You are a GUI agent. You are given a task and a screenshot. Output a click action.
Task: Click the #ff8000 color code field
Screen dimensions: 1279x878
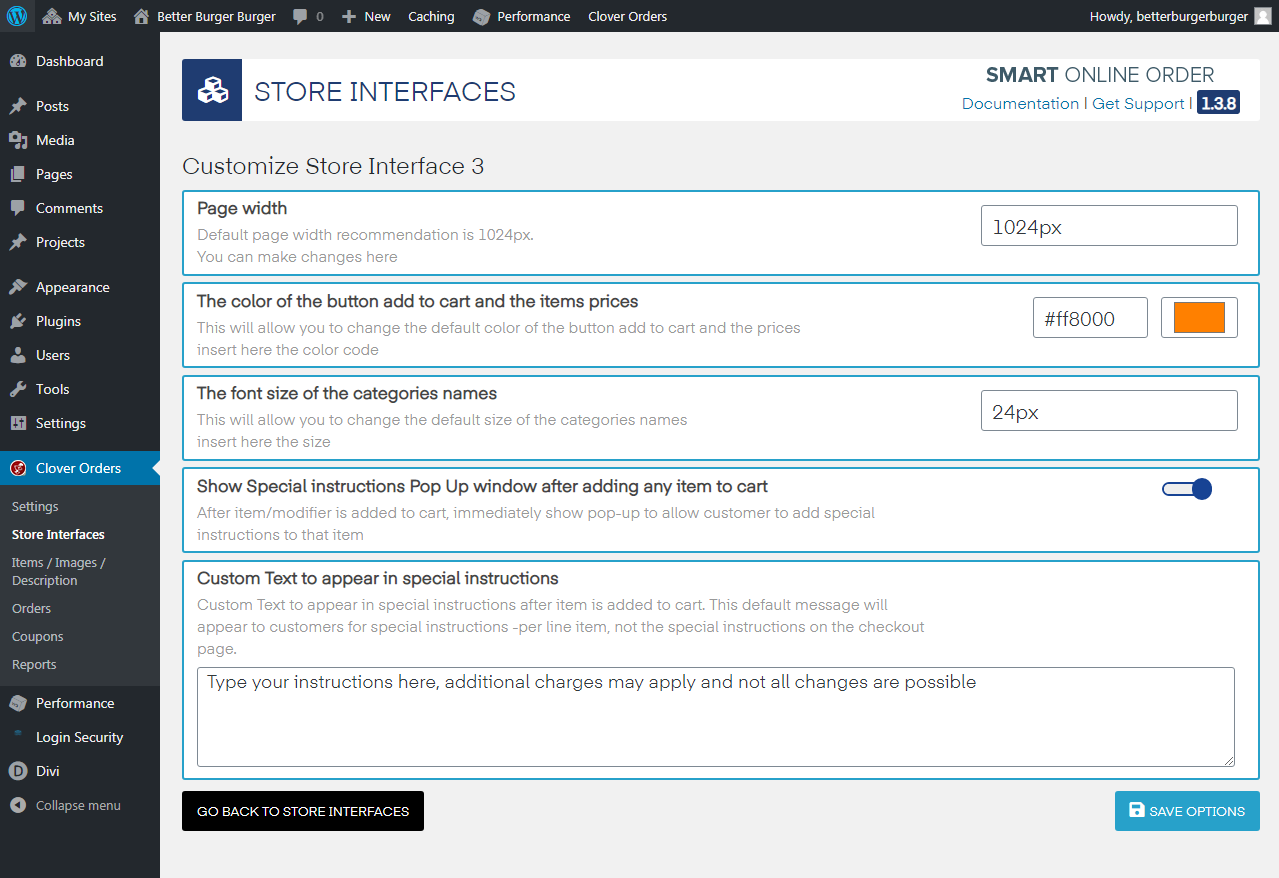point(1090,318)
